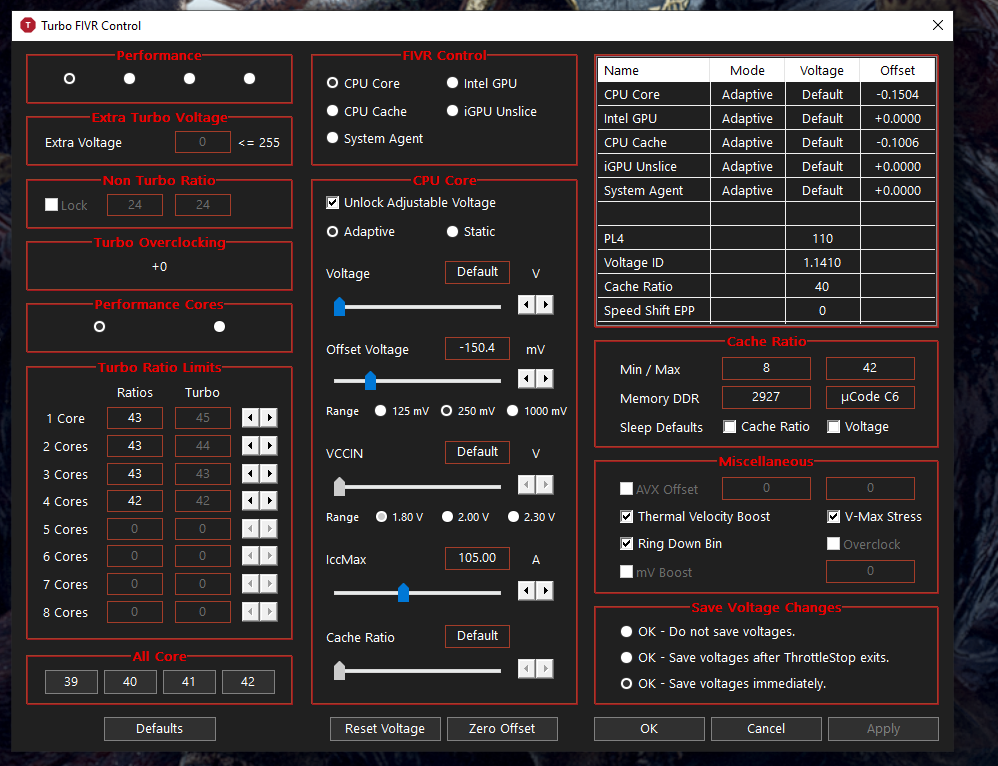Confirm with the OK button

point(649,728)
